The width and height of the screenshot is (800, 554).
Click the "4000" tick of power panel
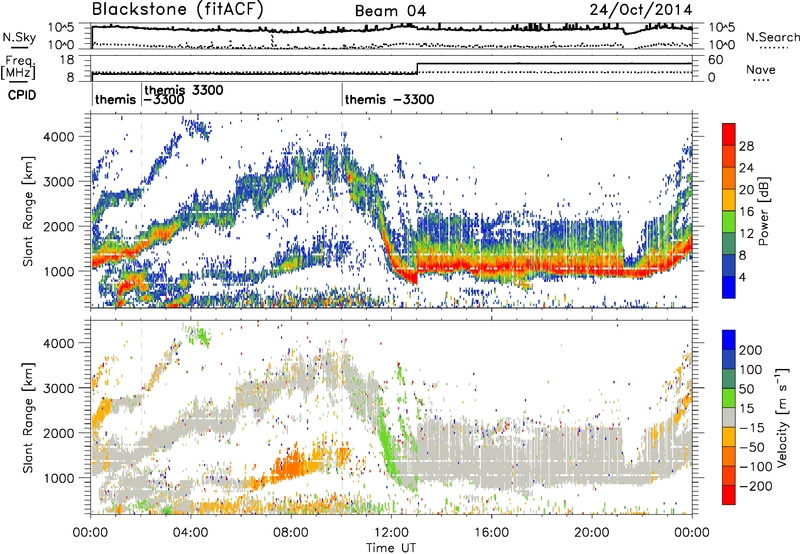point(59,137)
